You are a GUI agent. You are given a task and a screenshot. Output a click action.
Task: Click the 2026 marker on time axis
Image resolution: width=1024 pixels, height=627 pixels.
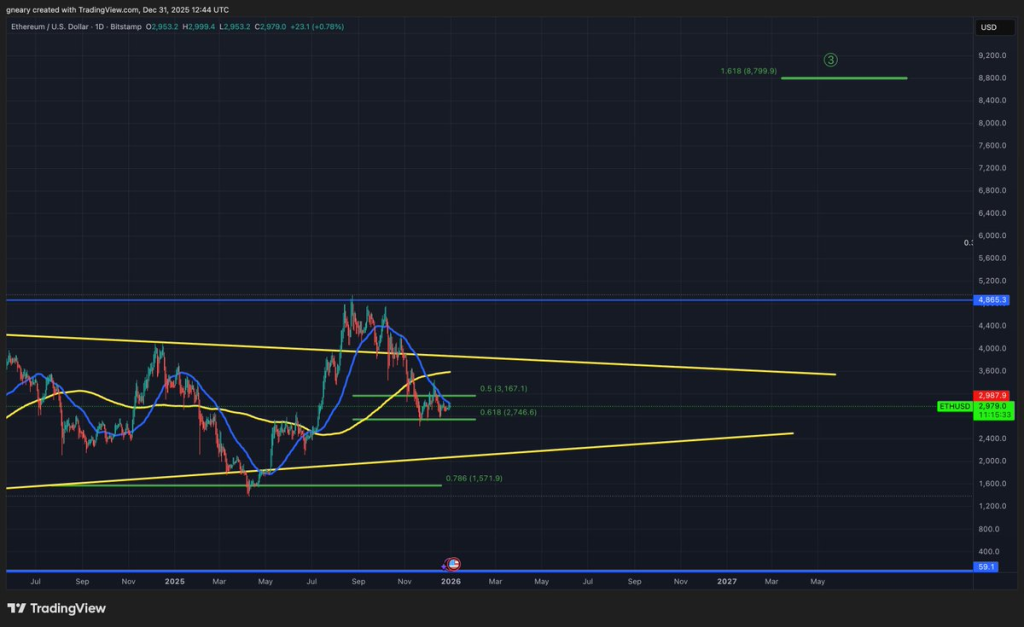click(451, 581)
